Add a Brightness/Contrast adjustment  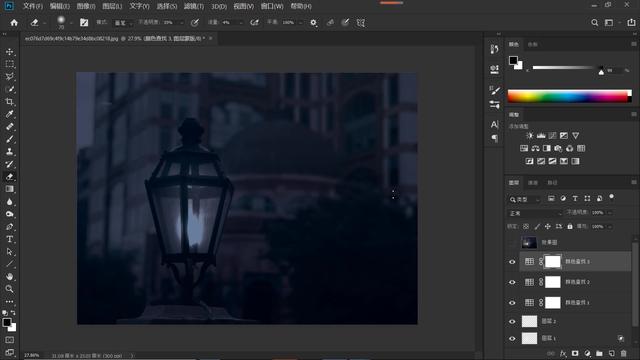[x=529, y=136]
